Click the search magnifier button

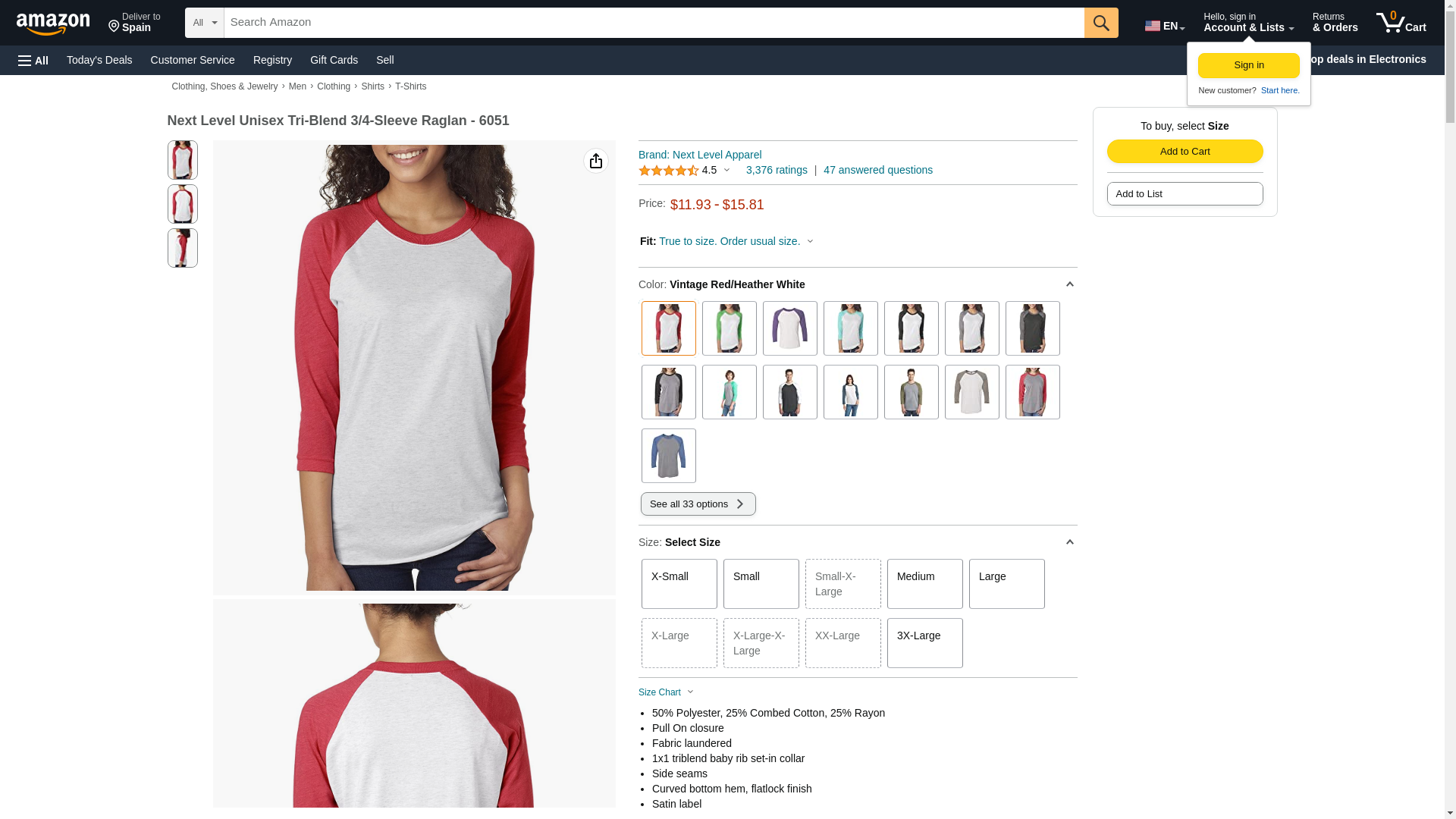1101,23
